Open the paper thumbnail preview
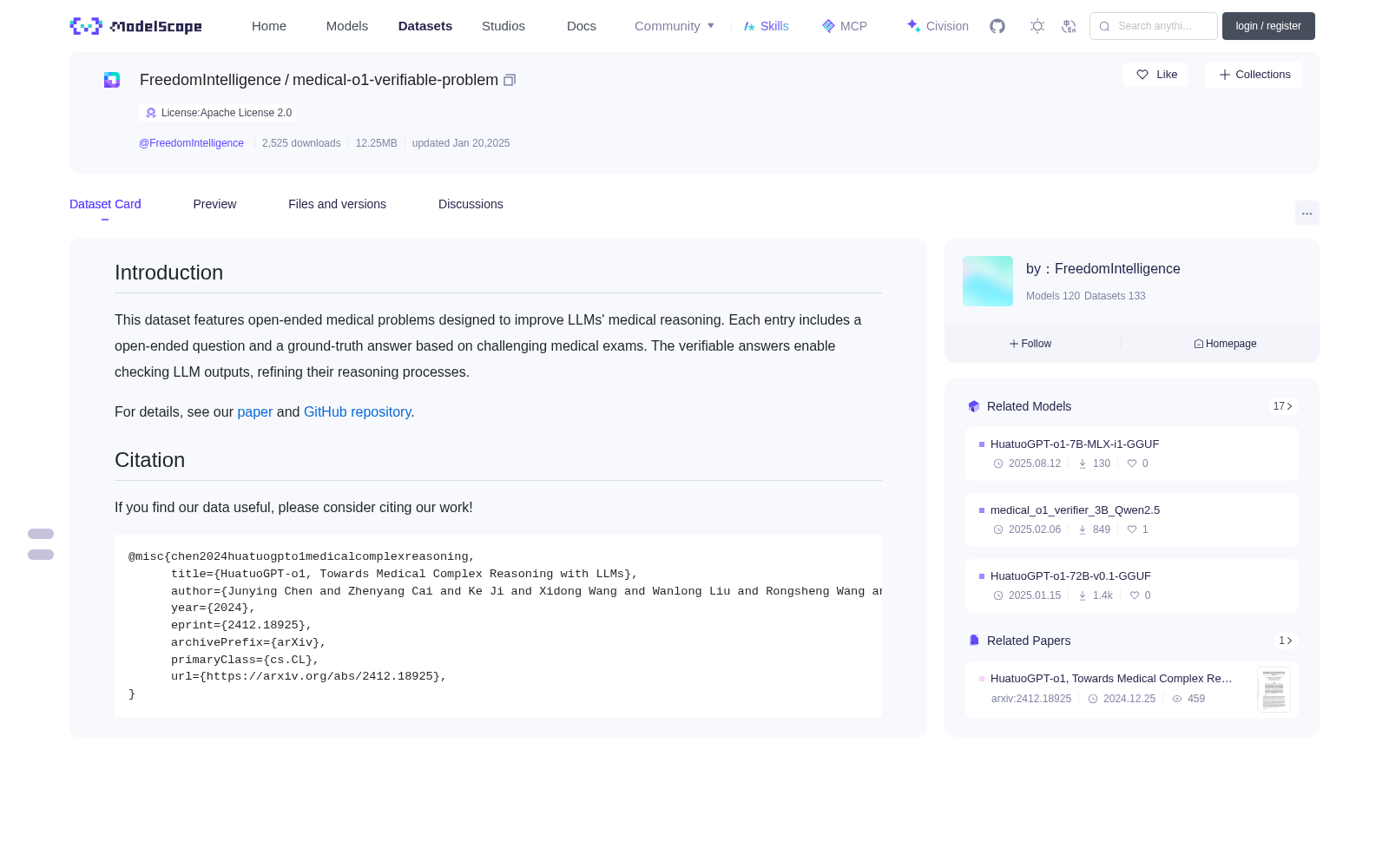Viewport: 1389px width, 868px height. click(x=1274, y=689)
